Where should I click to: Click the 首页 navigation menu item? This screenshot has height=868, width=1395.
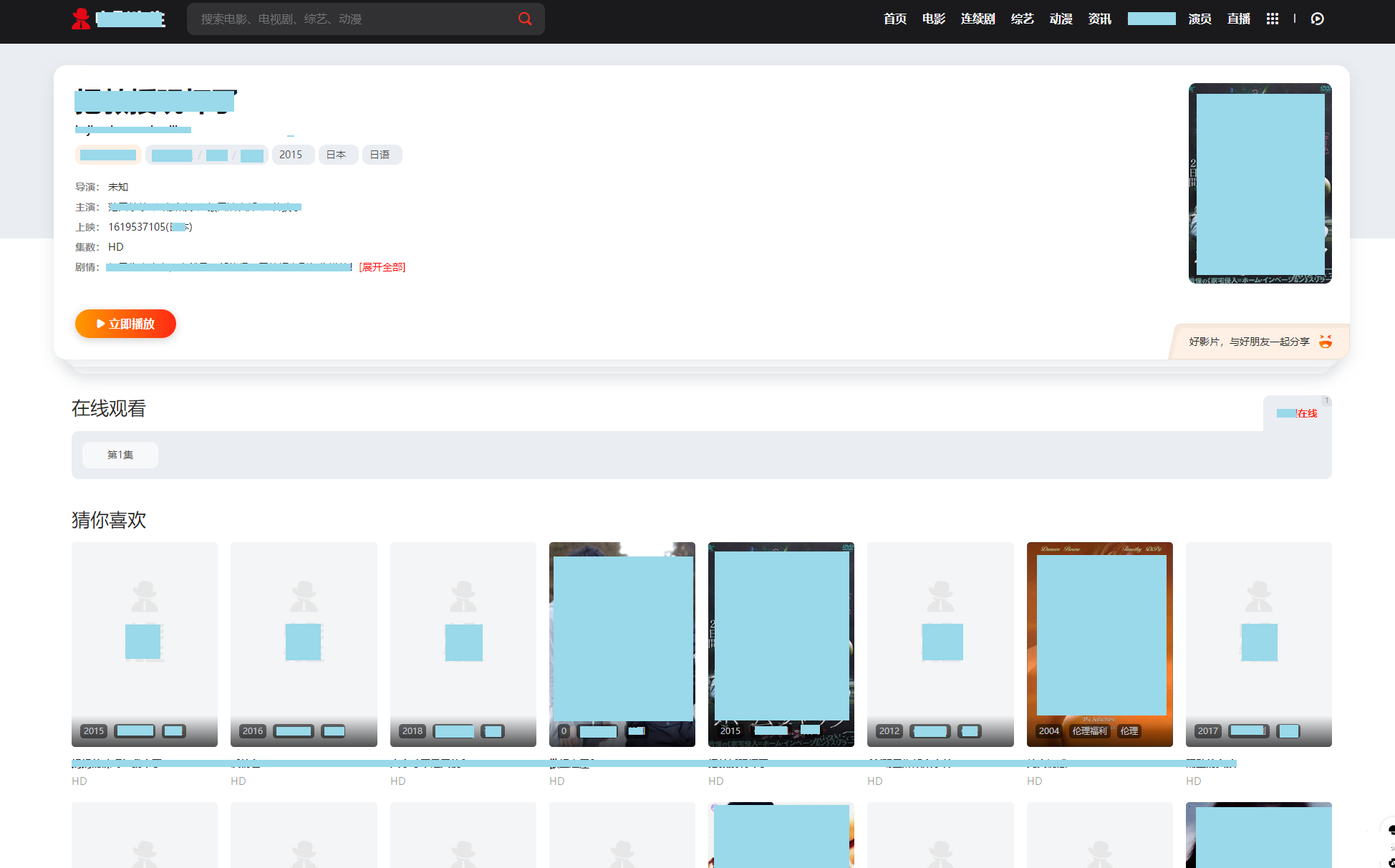(894, 19)
